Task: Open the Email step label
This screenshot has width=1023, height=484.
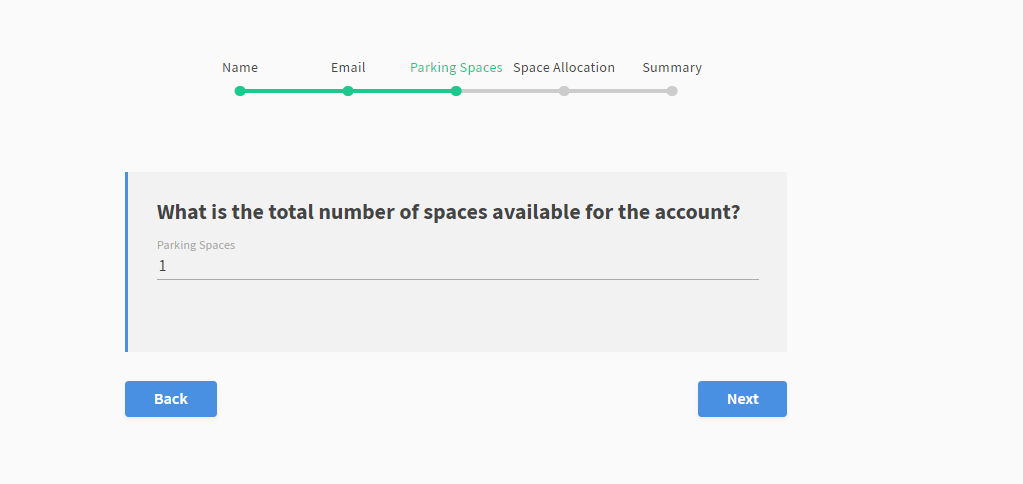Action: tap(348, 68)
